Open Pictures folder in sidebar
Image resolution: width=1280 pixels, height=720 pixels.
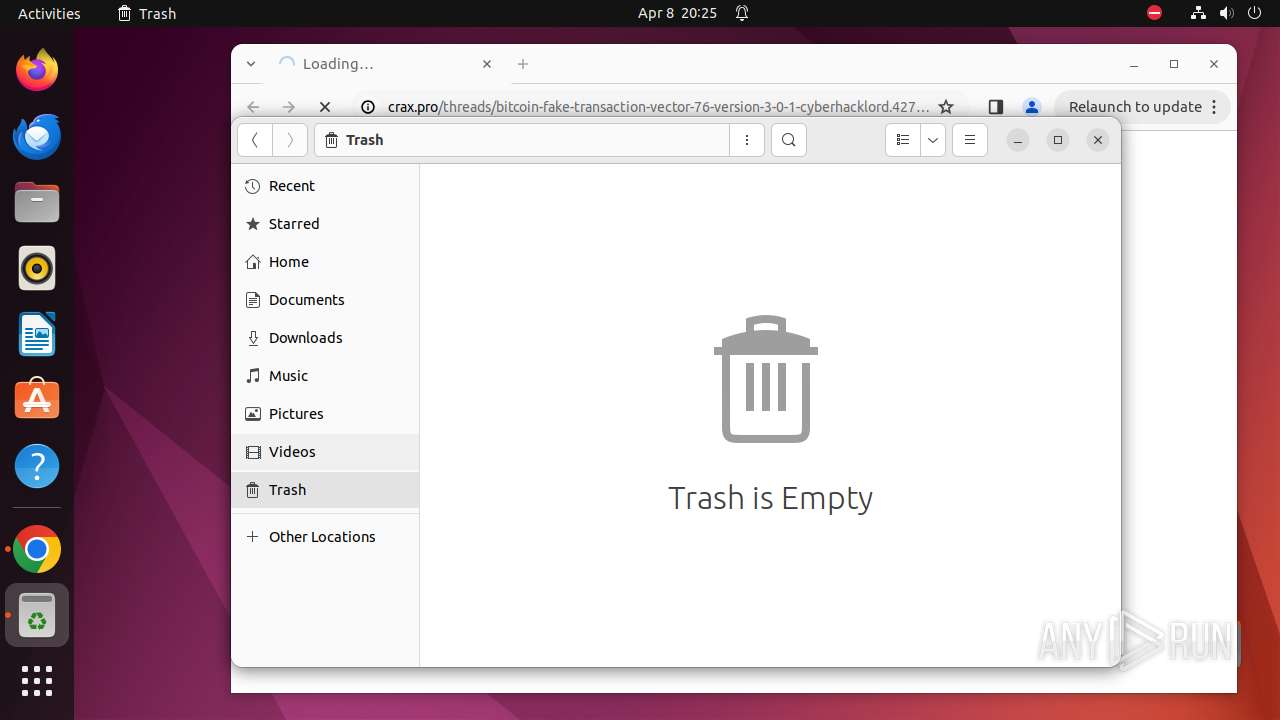click(x=325, y=414)
